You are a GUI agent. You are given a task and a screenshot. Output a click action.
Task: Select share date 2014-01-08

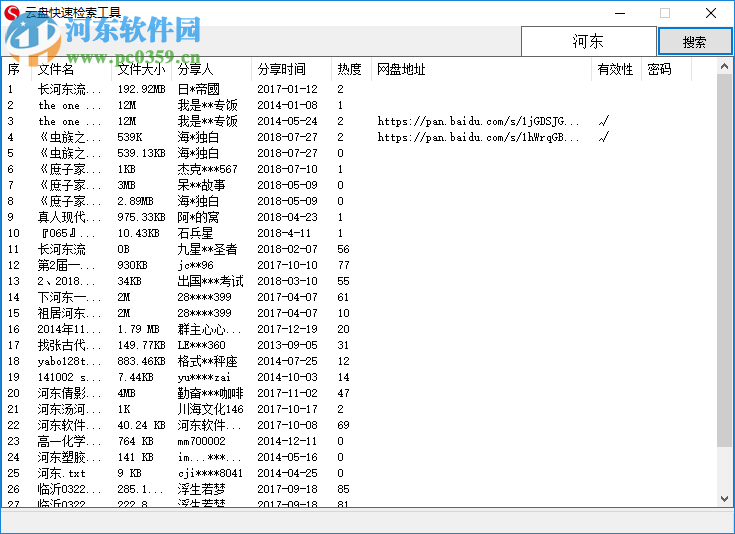click(287, 105)
